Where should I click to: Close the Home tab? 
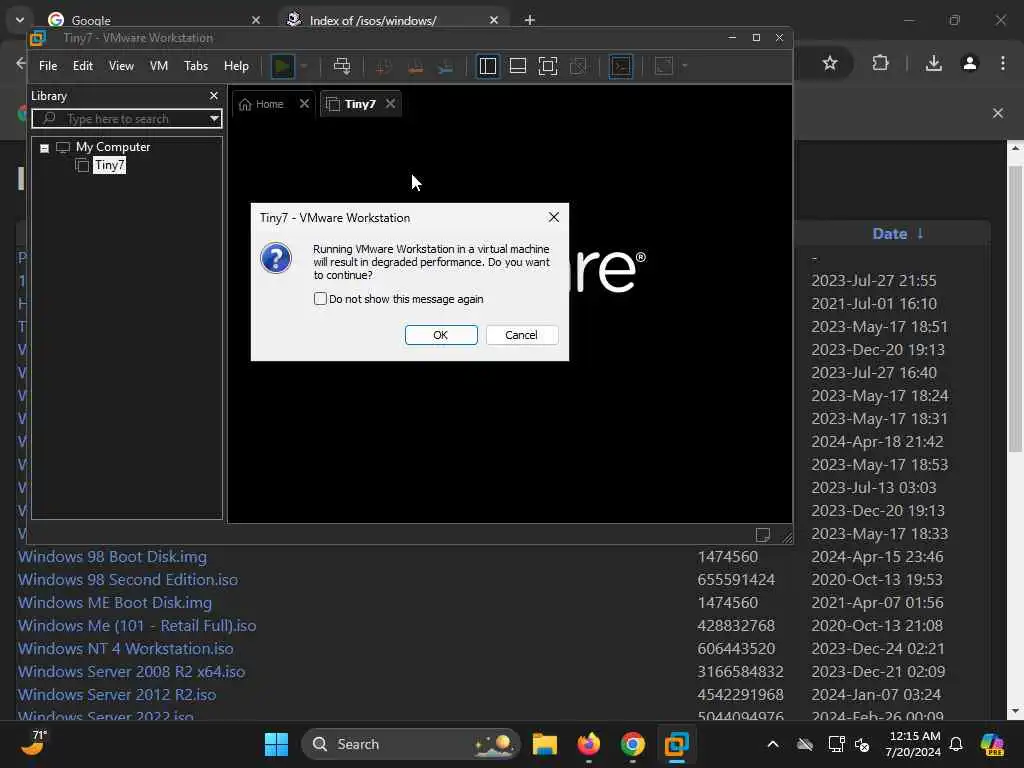coord(304,104)
